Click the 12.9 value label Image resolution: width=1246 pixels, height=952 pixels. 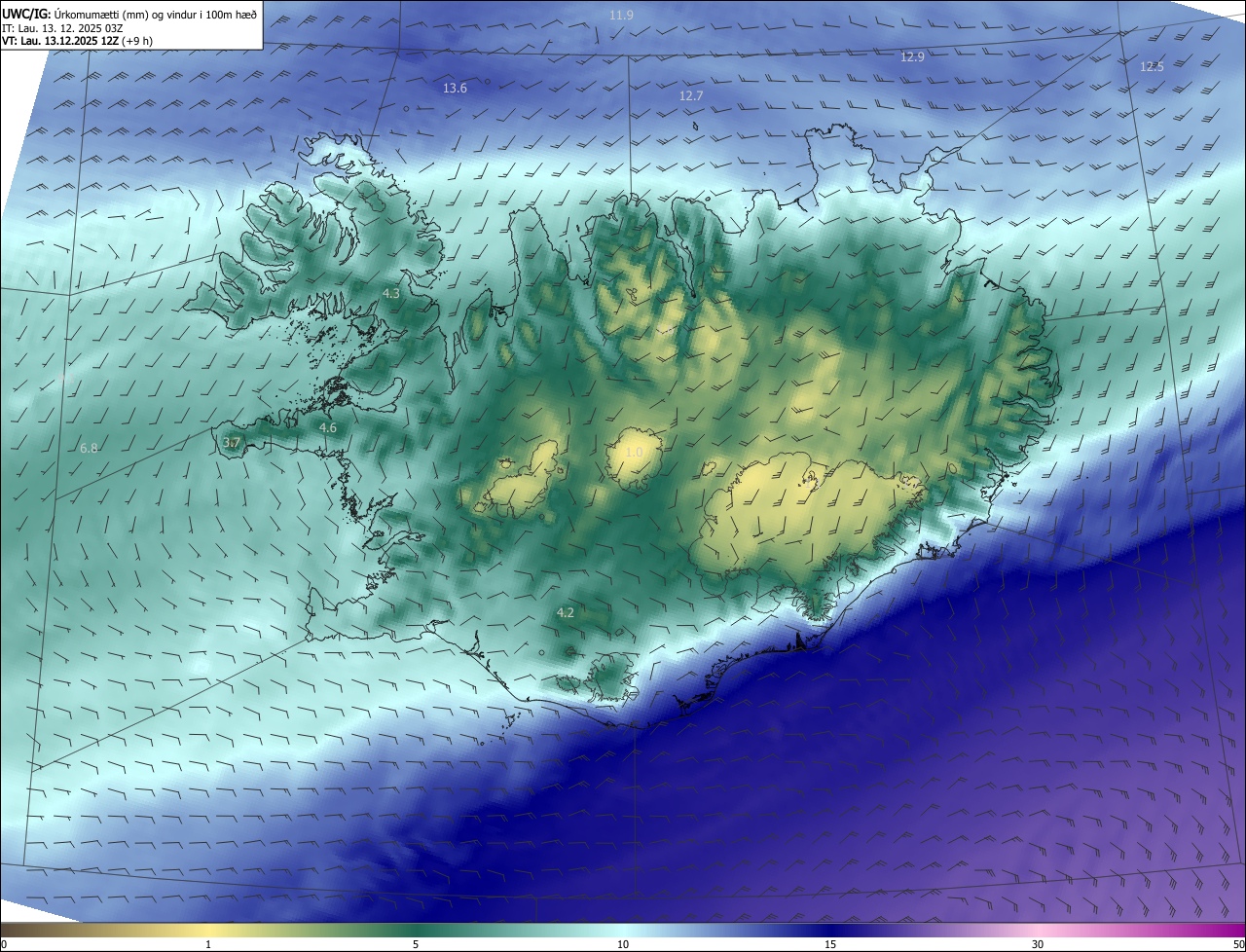[x=912, y=57]
